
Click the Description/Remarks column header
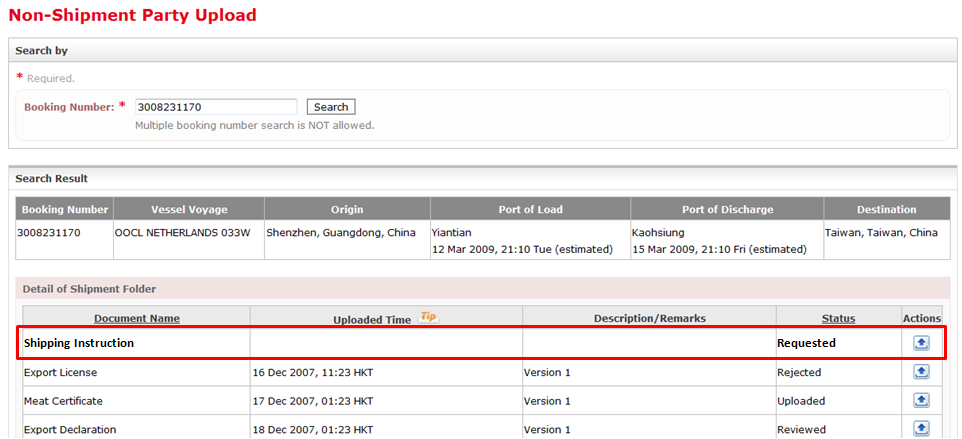point(649,319)
